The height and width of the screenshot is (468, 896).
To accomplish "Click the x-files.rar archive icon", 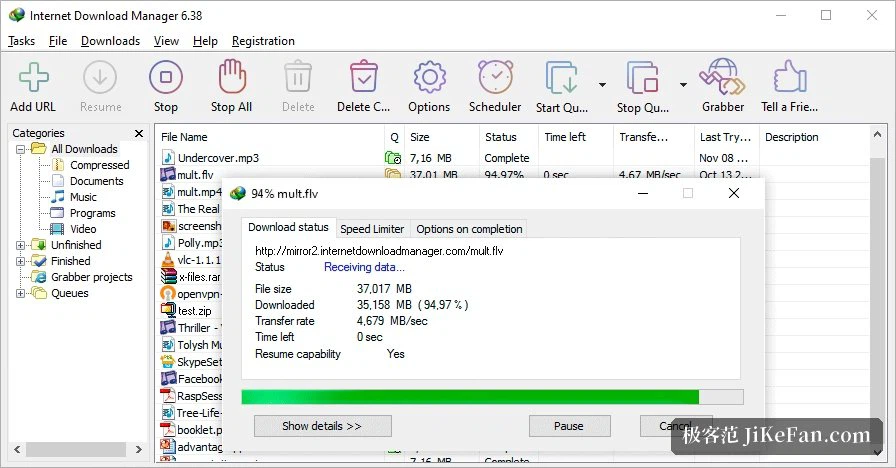I will coord(168,277).
